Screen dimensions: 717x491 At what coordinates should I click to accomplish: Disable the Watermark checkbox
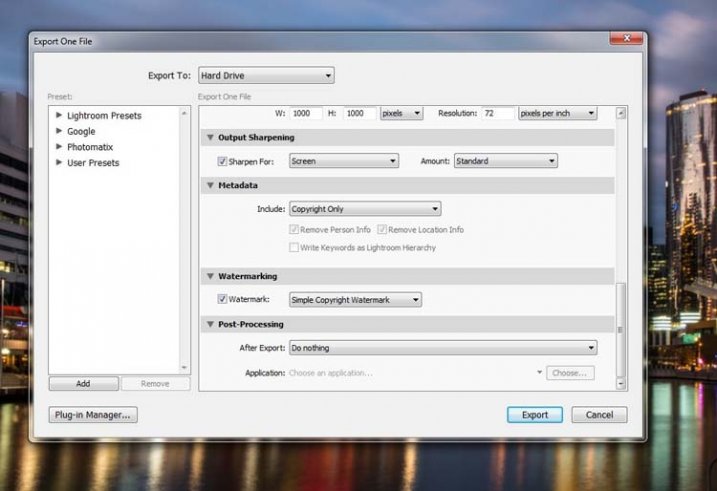[222, 299]
